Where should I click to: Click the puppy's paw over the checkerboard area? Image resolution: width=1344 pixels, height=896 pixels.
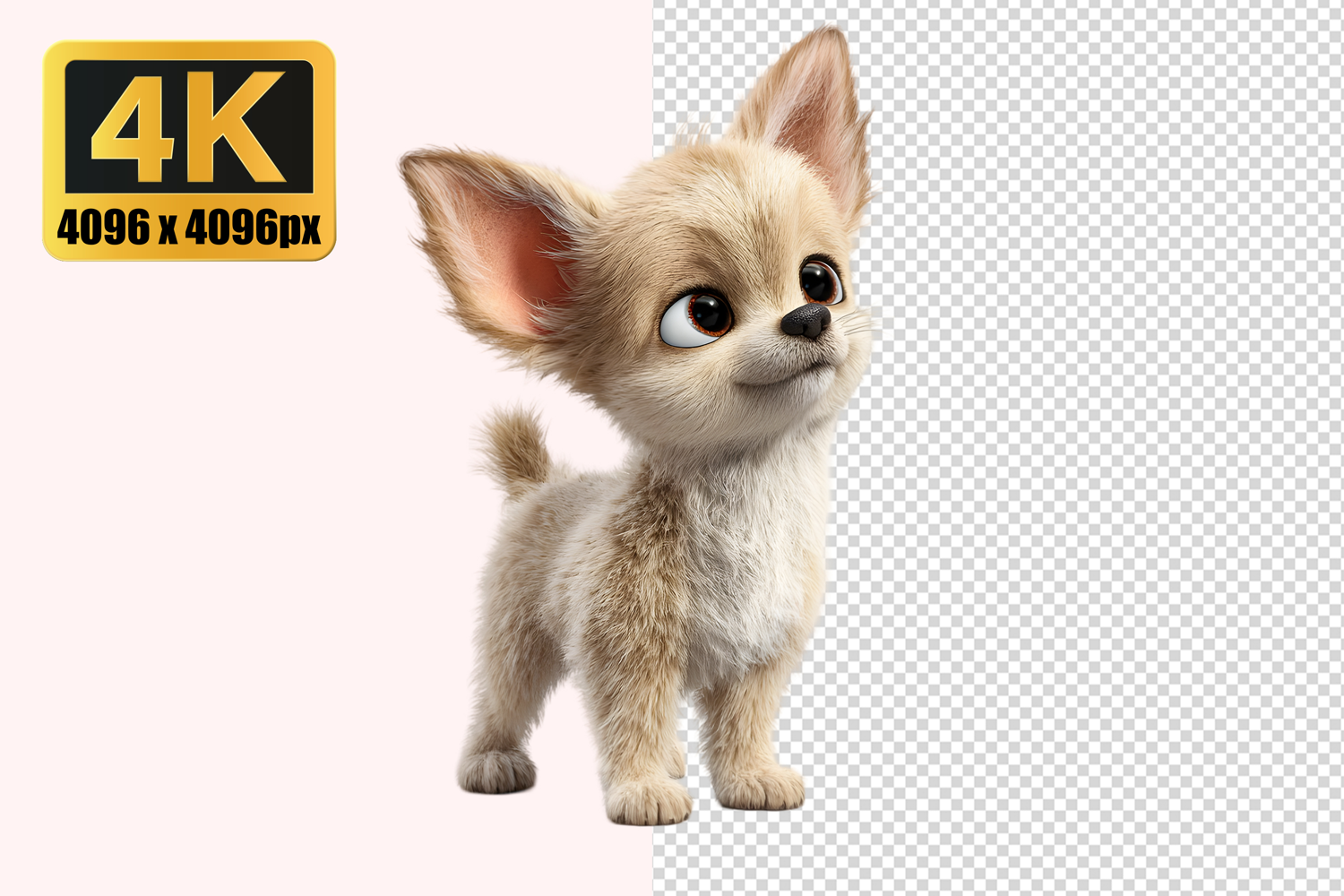coord(760,785)
